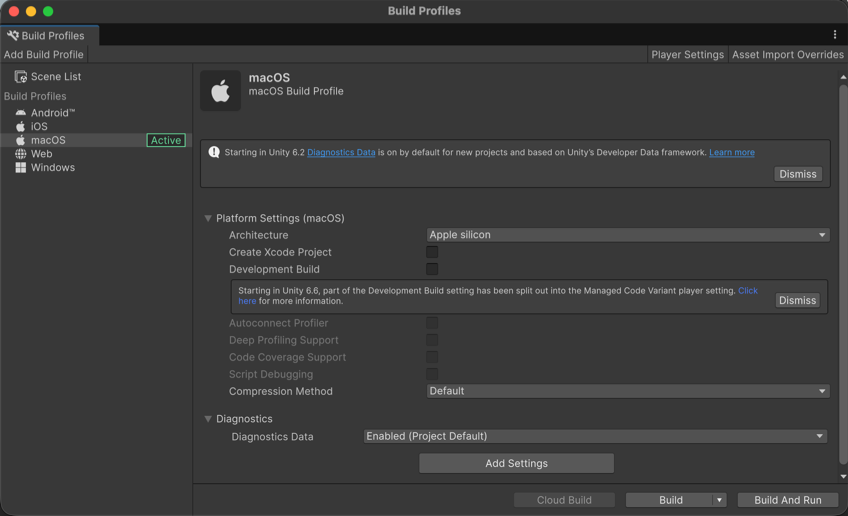The width and height of the screenshot is (848, 516).
Task: Click the macOS apple icon in sidebar
Action: point(21,140)
